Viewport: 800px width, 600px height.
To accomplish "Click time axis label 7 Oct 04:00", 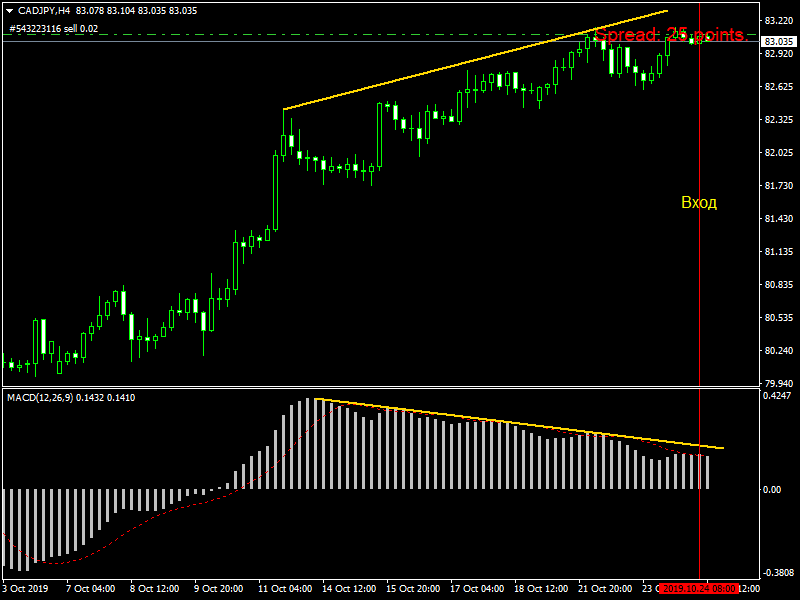I will coord(91,589).
